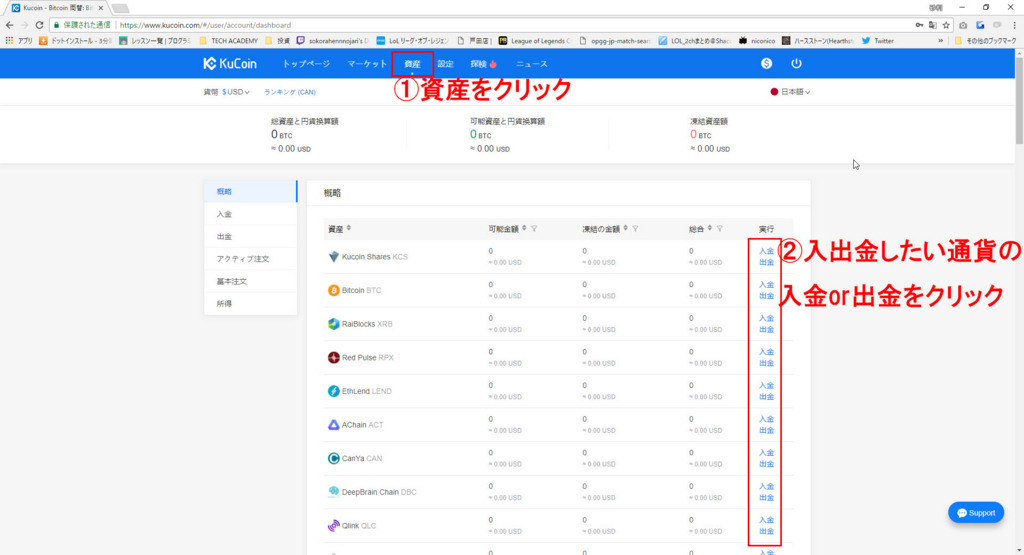Image resolution: width=1024 pixels, height=555 pixels.
Task: Click 入金 for Qlink QLC
Action: point(766,520)
